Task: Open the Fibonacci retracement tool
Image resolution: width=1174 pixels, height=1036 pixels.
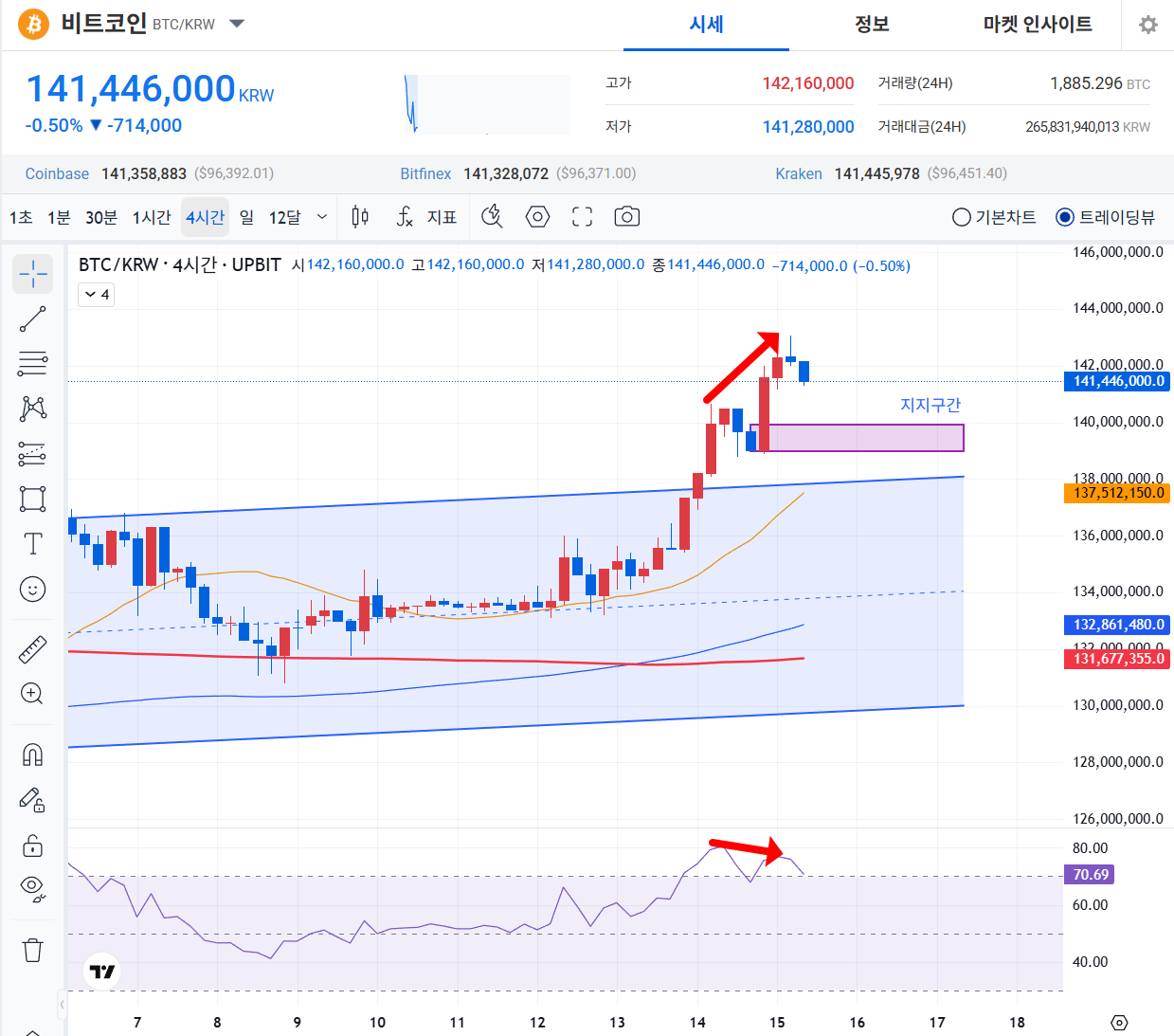Action: (32, 363)
